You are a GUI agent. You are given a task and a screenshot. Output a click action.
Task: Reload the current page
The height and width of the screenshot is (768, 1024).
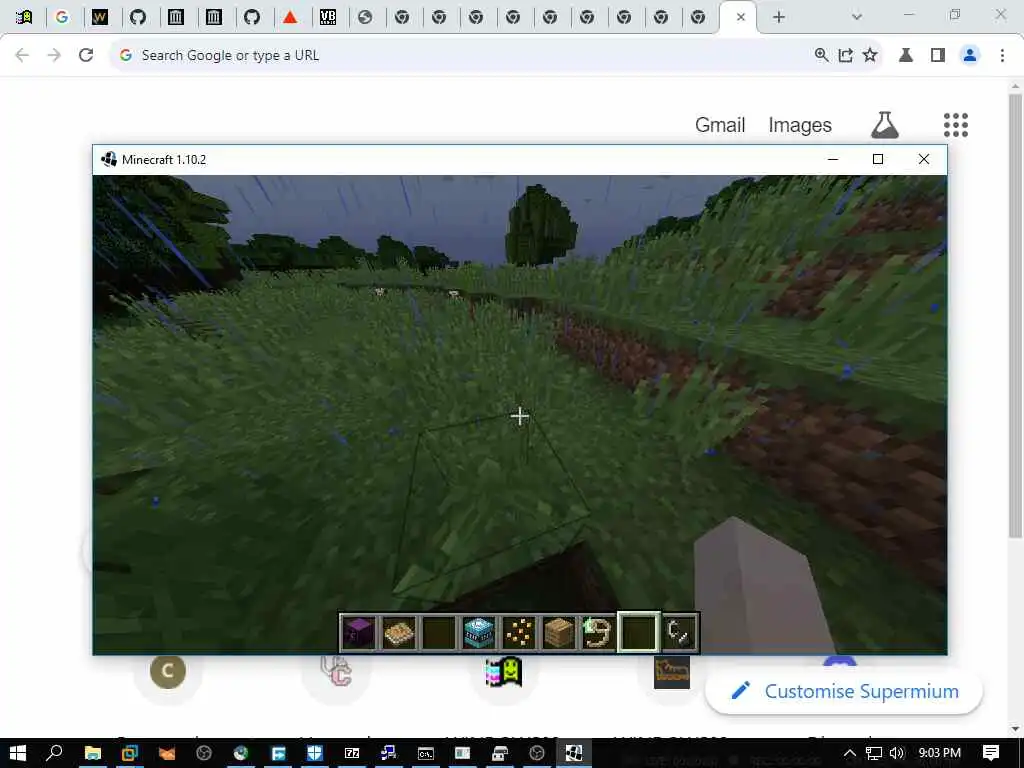point(86,56)
